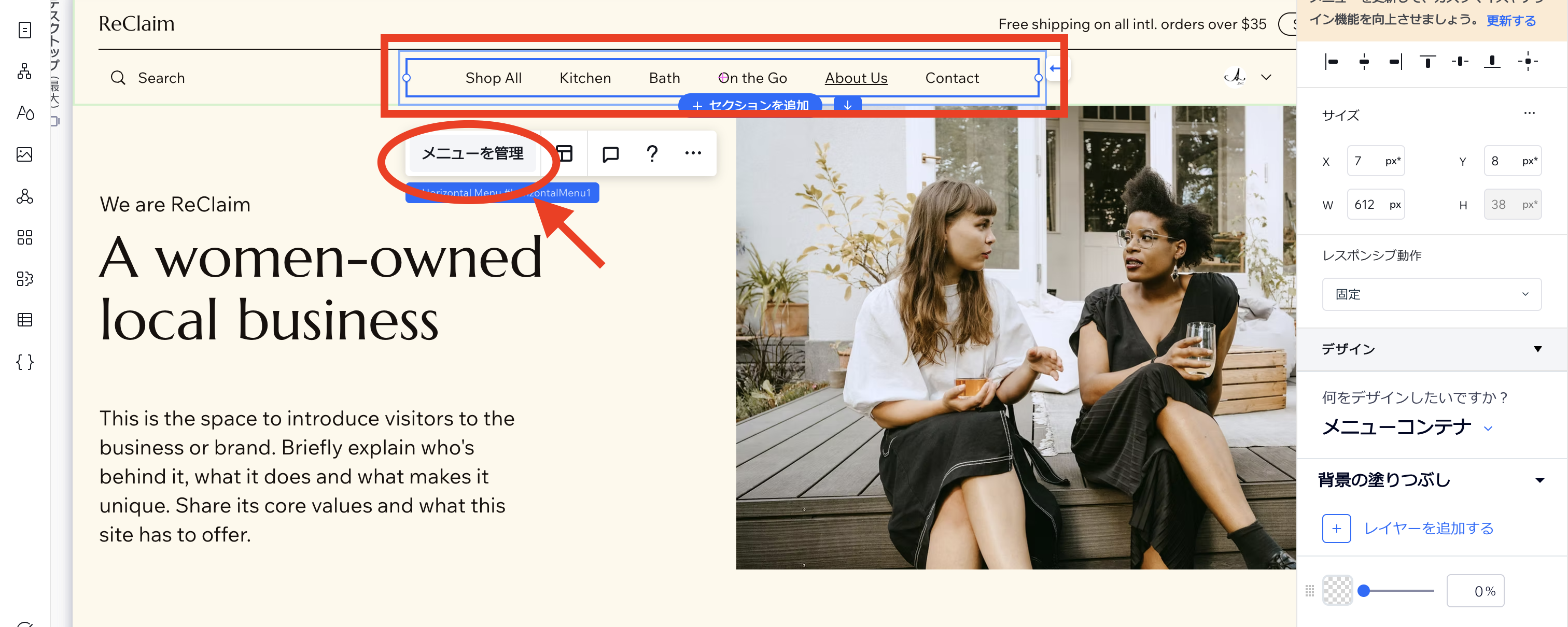Open the Media image icon in left sidebar
This screenshot has height=627, width=1568.
pos(24,154)
